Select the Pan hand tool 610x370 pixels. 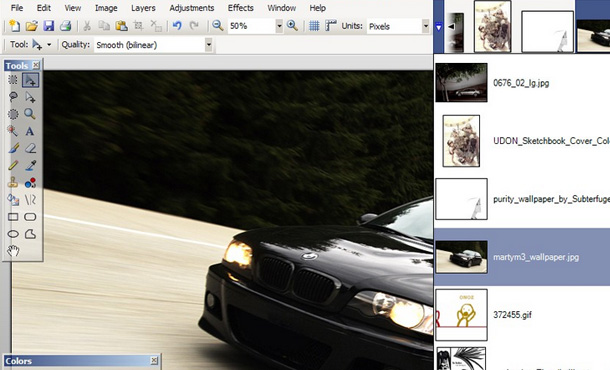pos(13,251)
